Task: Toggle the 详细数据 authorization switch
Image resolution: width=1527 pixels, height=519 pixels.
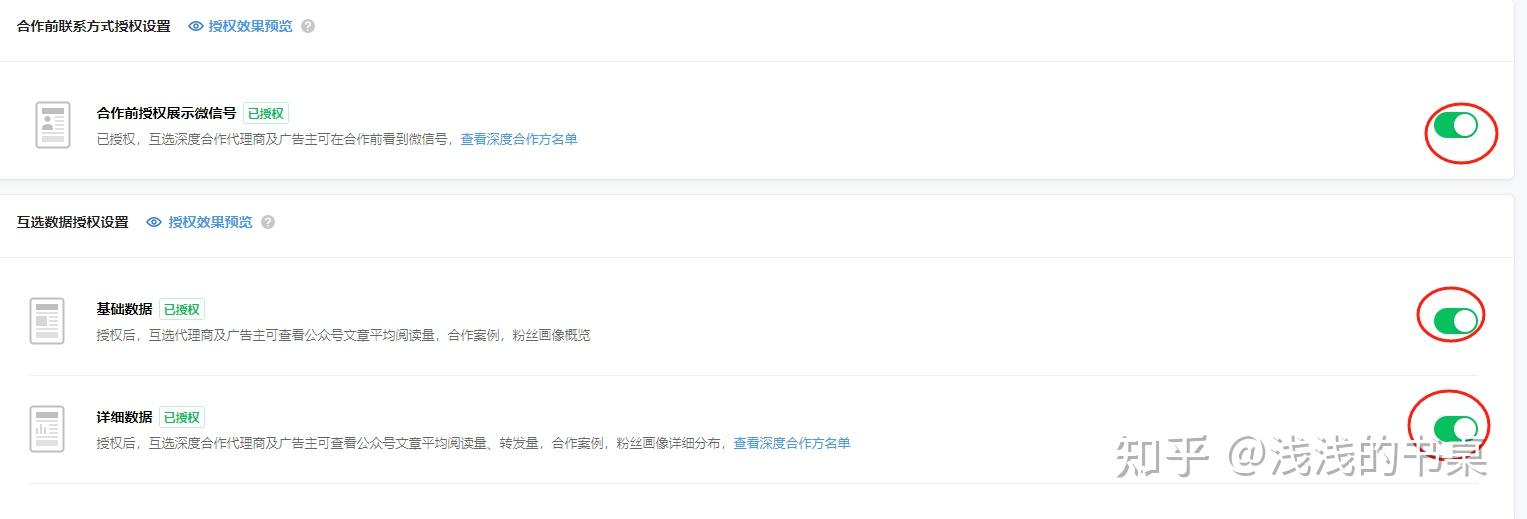Action: pyautogui.click(x=1455, y=429)
